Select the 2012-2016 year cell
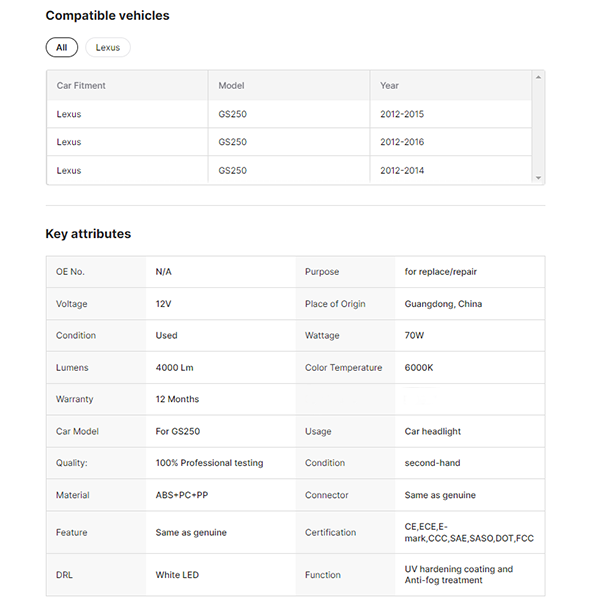This screenshot has width=600, height=600. [402, 142]
